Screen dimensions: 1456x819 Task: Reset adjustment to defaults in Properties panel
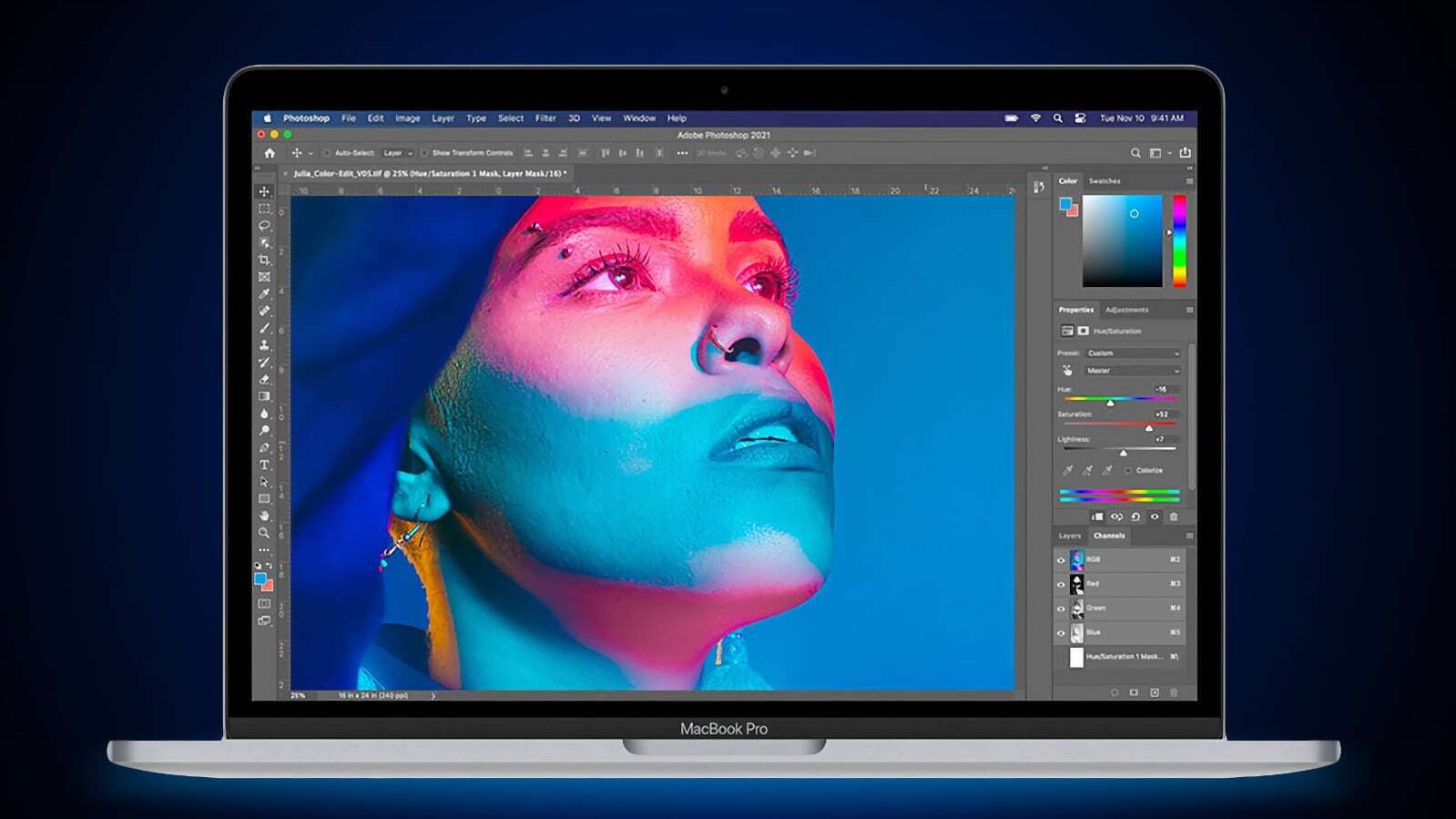coord(1135,517)
